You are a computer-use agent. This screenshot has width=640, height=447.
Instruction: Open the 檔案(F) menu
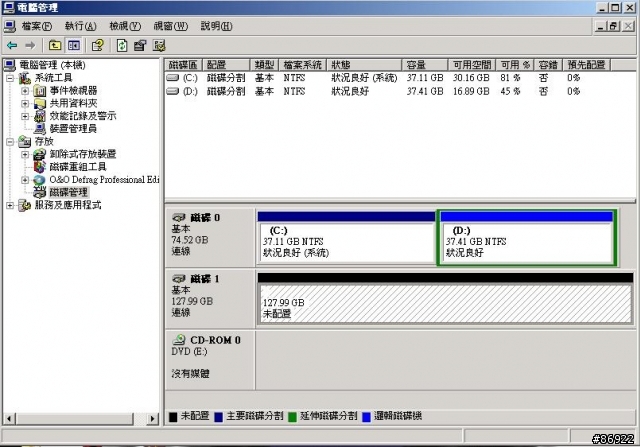37,27
